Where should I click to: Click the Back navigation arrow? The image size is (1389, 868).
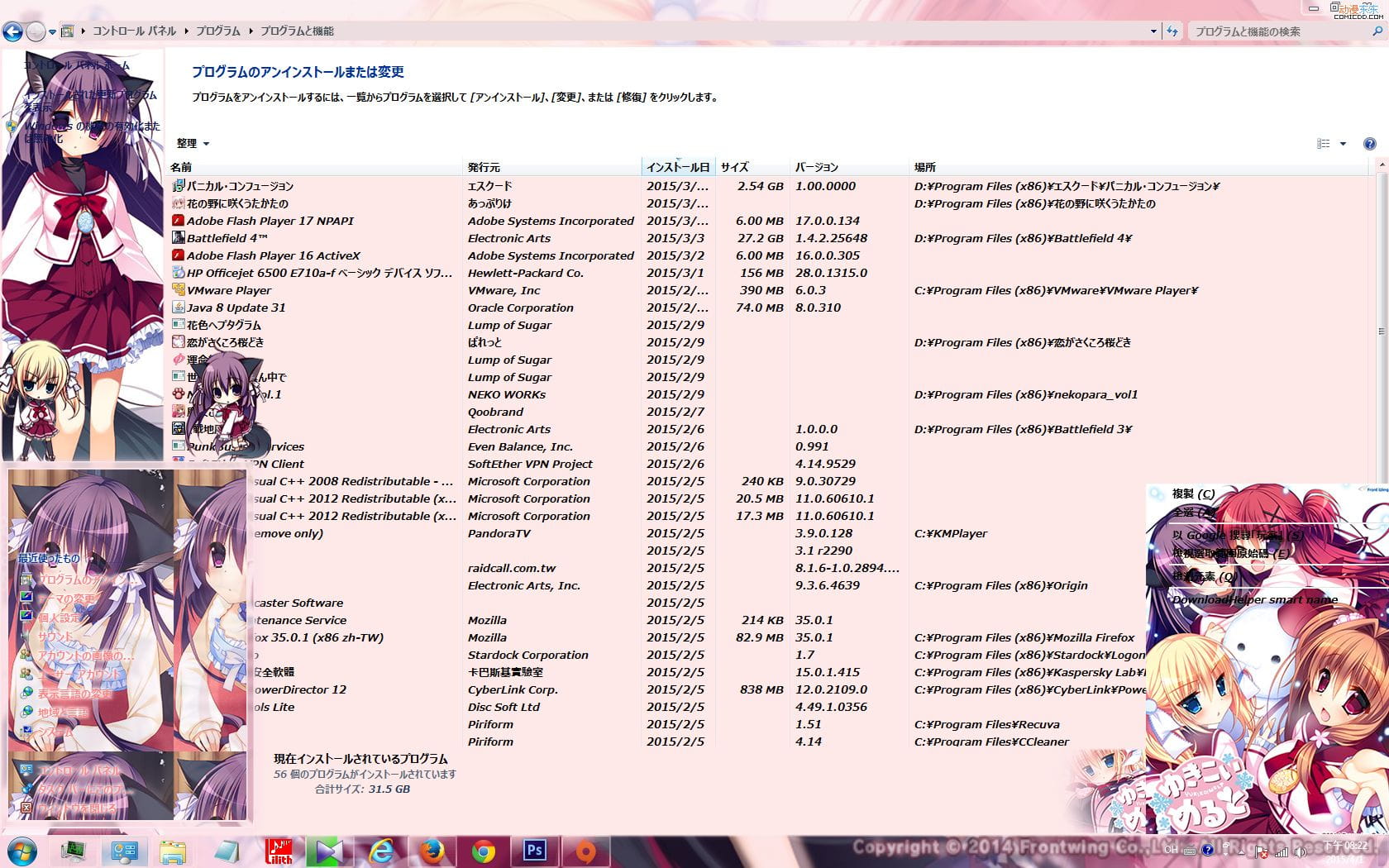(12, 31)
